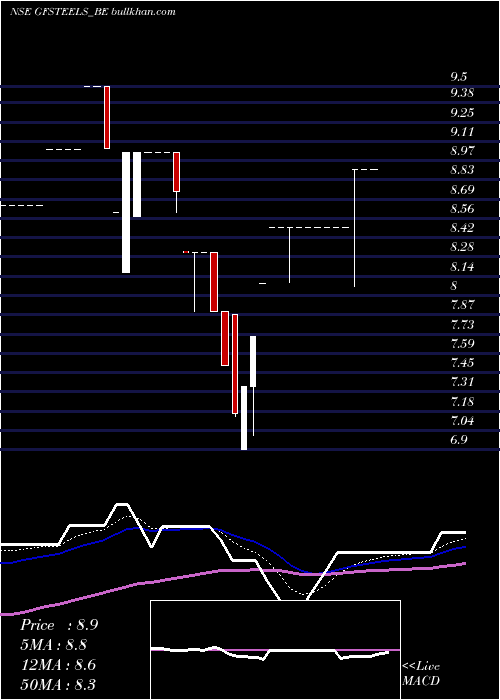Click the Live MACD label
The image size is (500, 700).
pos(421,673)
